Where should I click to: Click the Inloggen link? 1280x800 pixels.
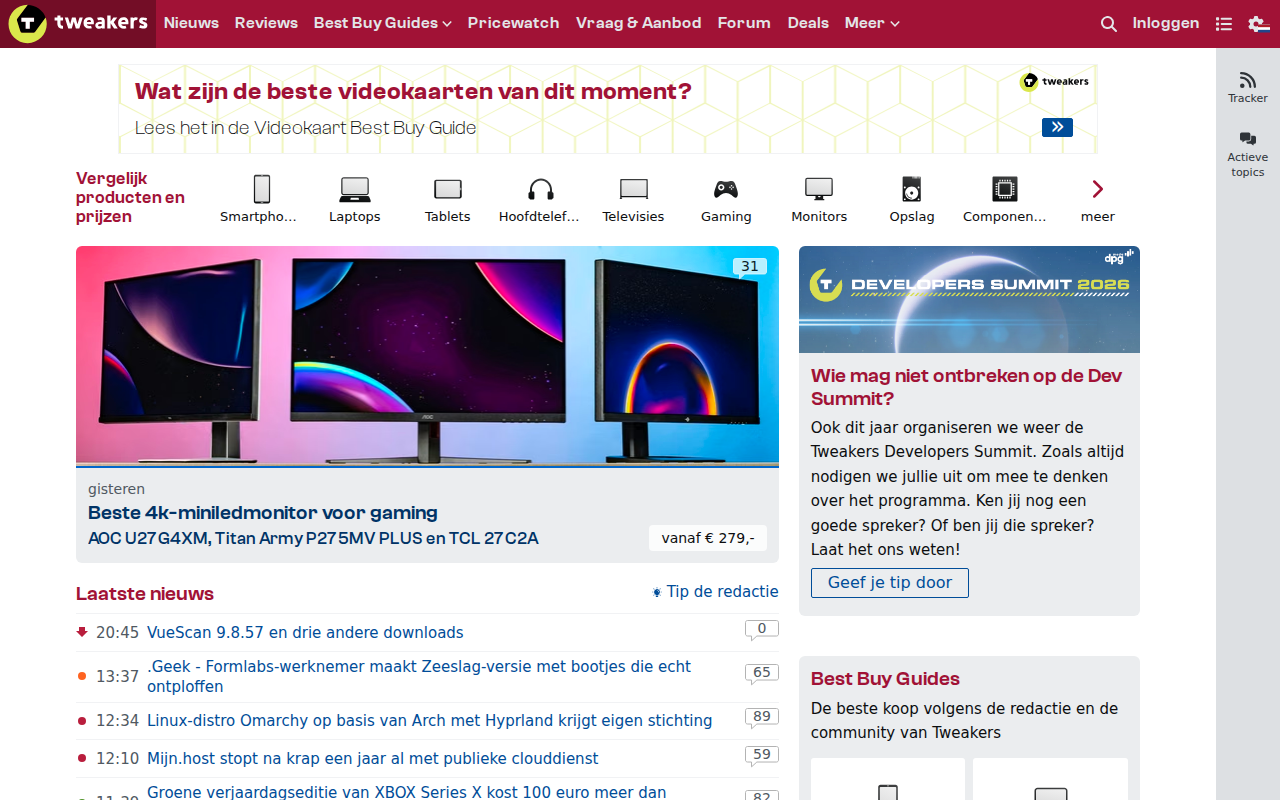(1166, 23)
